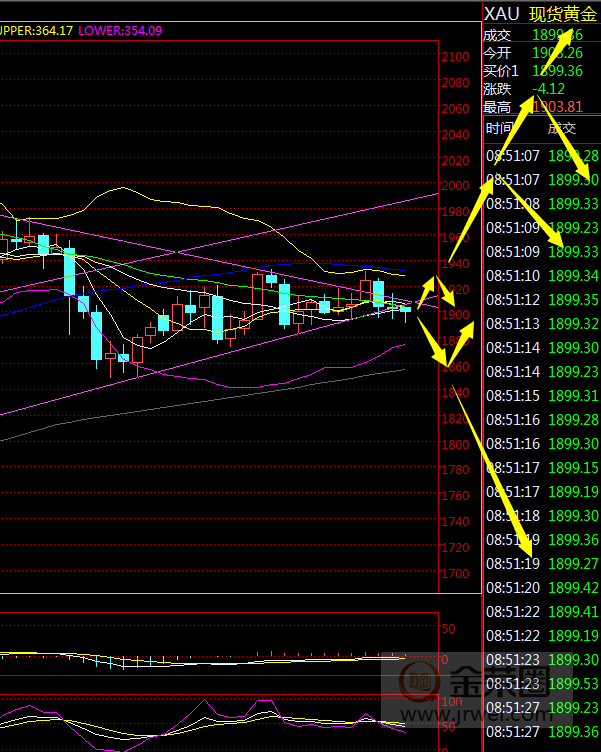Viewport: 601px width, 752px height.
Task: Click the 成交 column header in the tick list
Action: (x=562, y=128)
